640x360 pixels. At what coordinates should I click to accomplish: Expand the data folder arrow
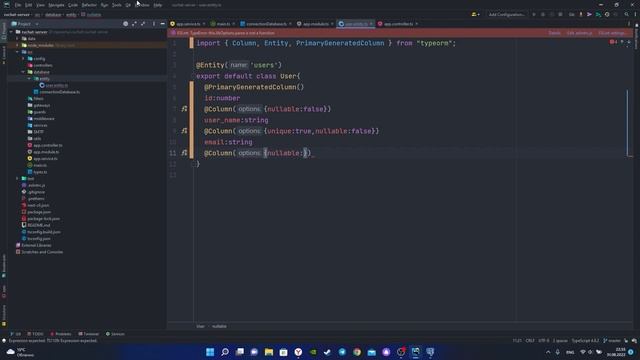[18, 38]
